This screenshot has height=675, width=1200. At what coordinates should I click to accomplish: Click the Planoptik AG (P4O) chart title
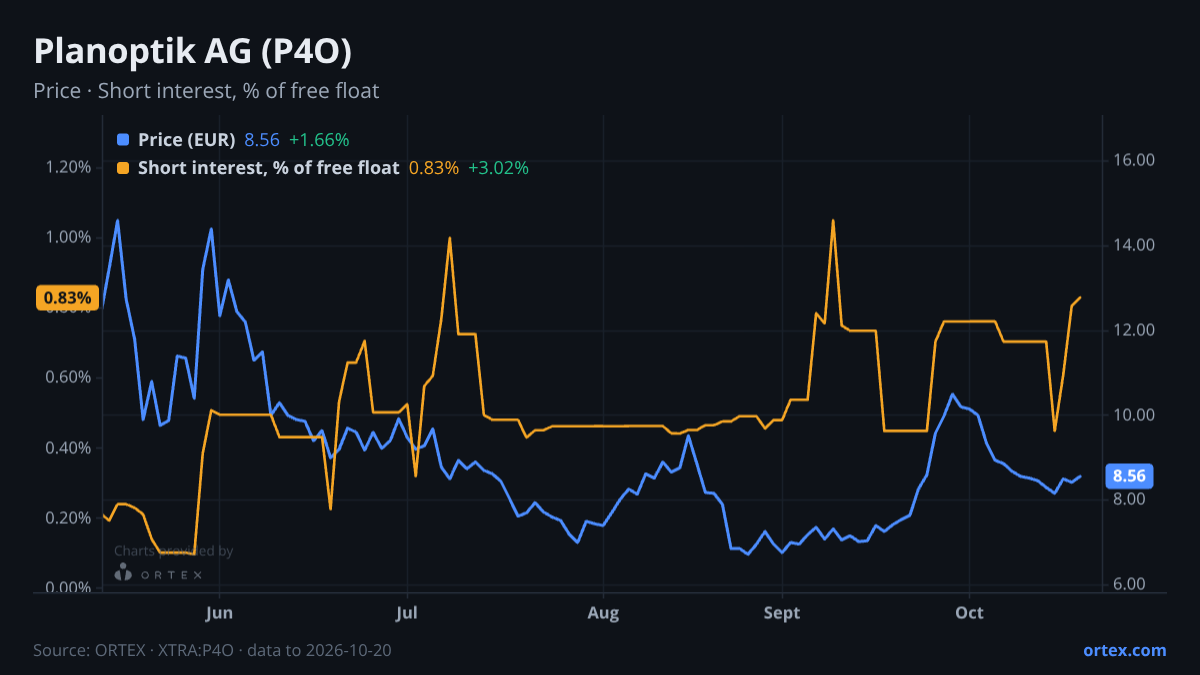click(x=192, y=51)
